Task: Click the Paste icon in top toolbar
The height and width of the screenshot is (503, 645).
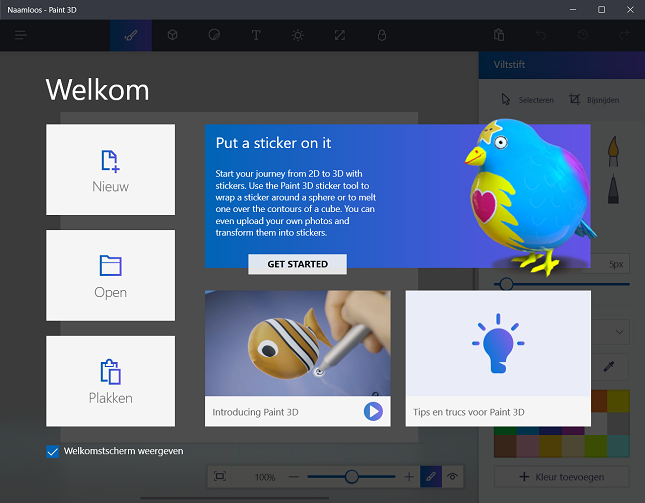Action: (499, 35)
